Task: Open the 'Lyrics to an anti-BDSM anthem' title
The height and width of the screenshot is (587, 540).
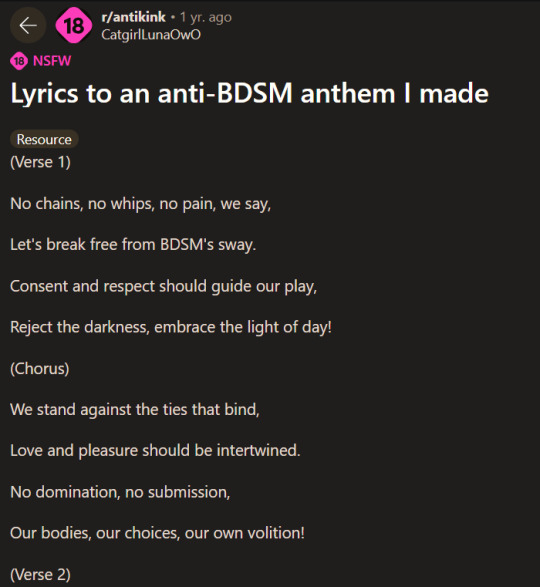Action: tap(249, 94)
